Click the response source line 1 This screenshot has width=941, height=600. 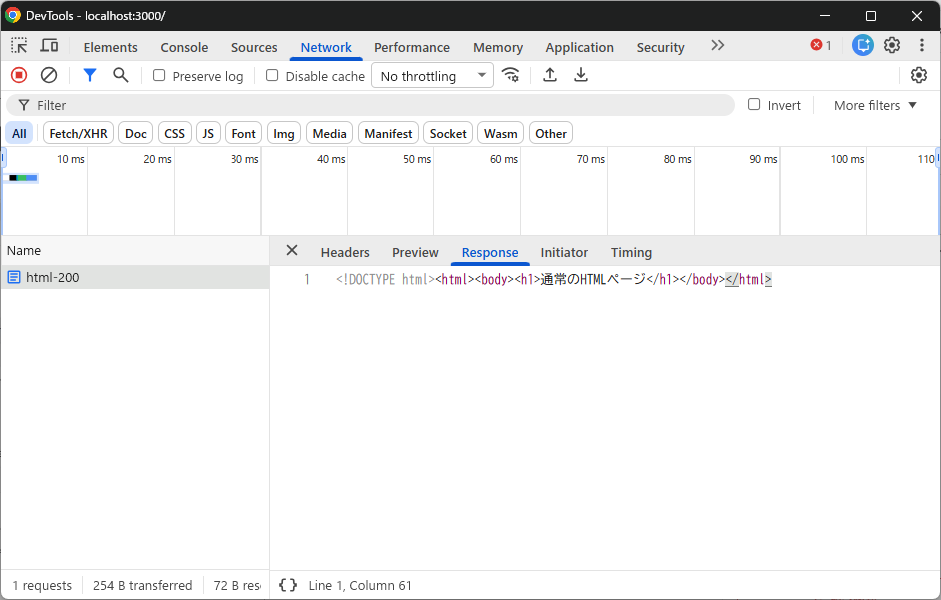(554, 279)
